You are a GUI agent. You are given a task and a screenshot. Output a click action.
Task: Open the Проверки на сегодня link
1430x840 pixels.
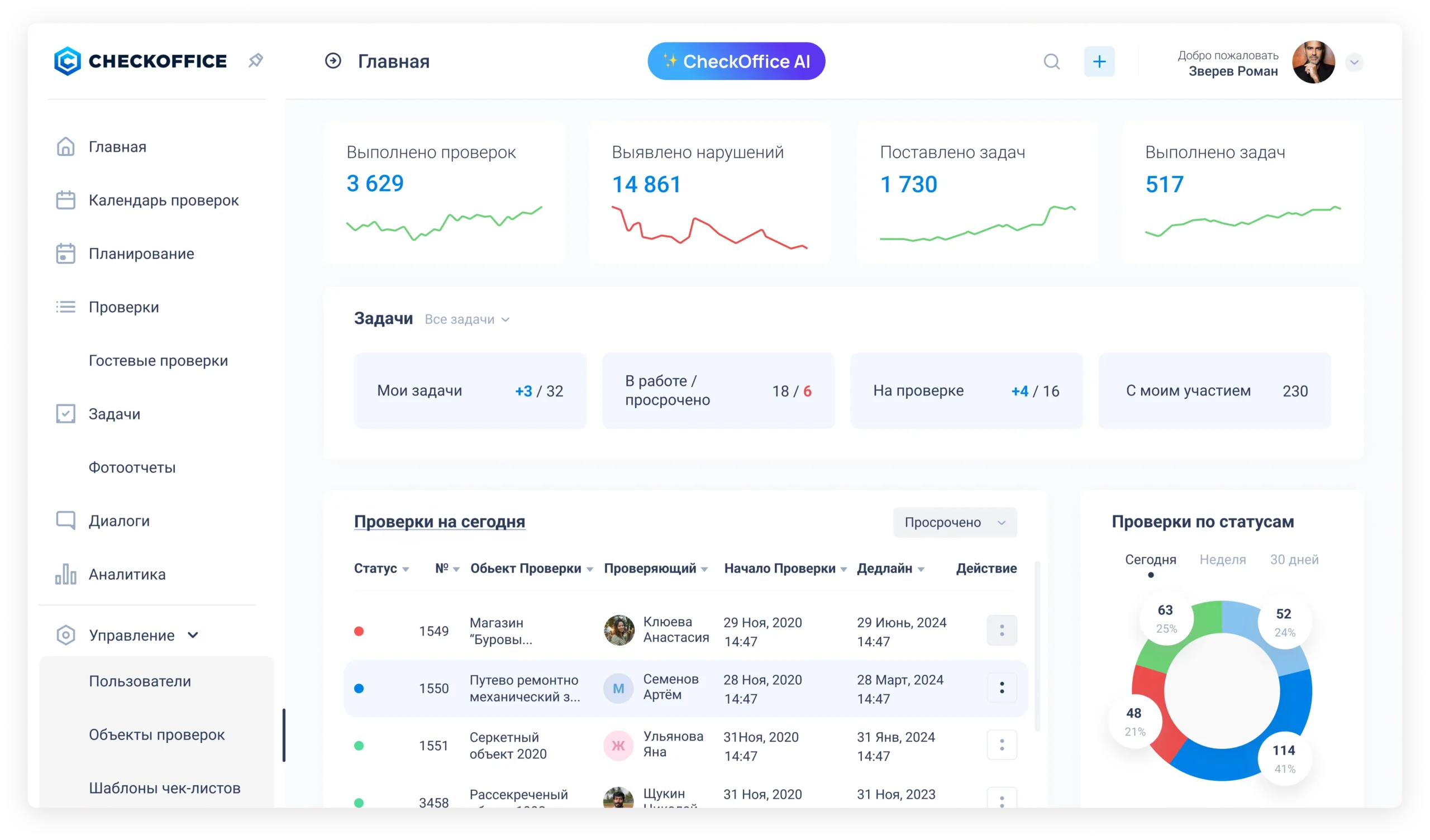[440, 522]
